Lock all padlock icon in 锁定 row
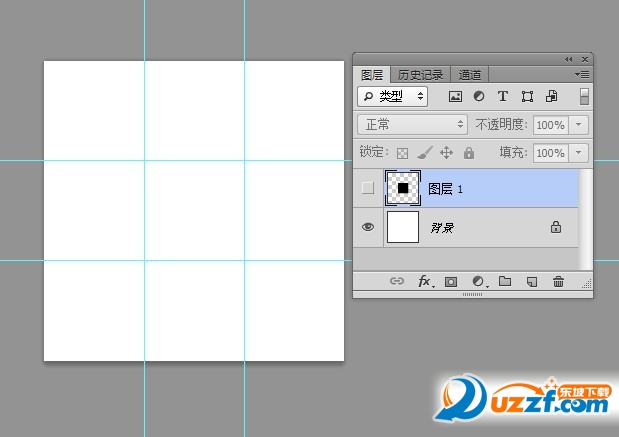 click(469, 153)
